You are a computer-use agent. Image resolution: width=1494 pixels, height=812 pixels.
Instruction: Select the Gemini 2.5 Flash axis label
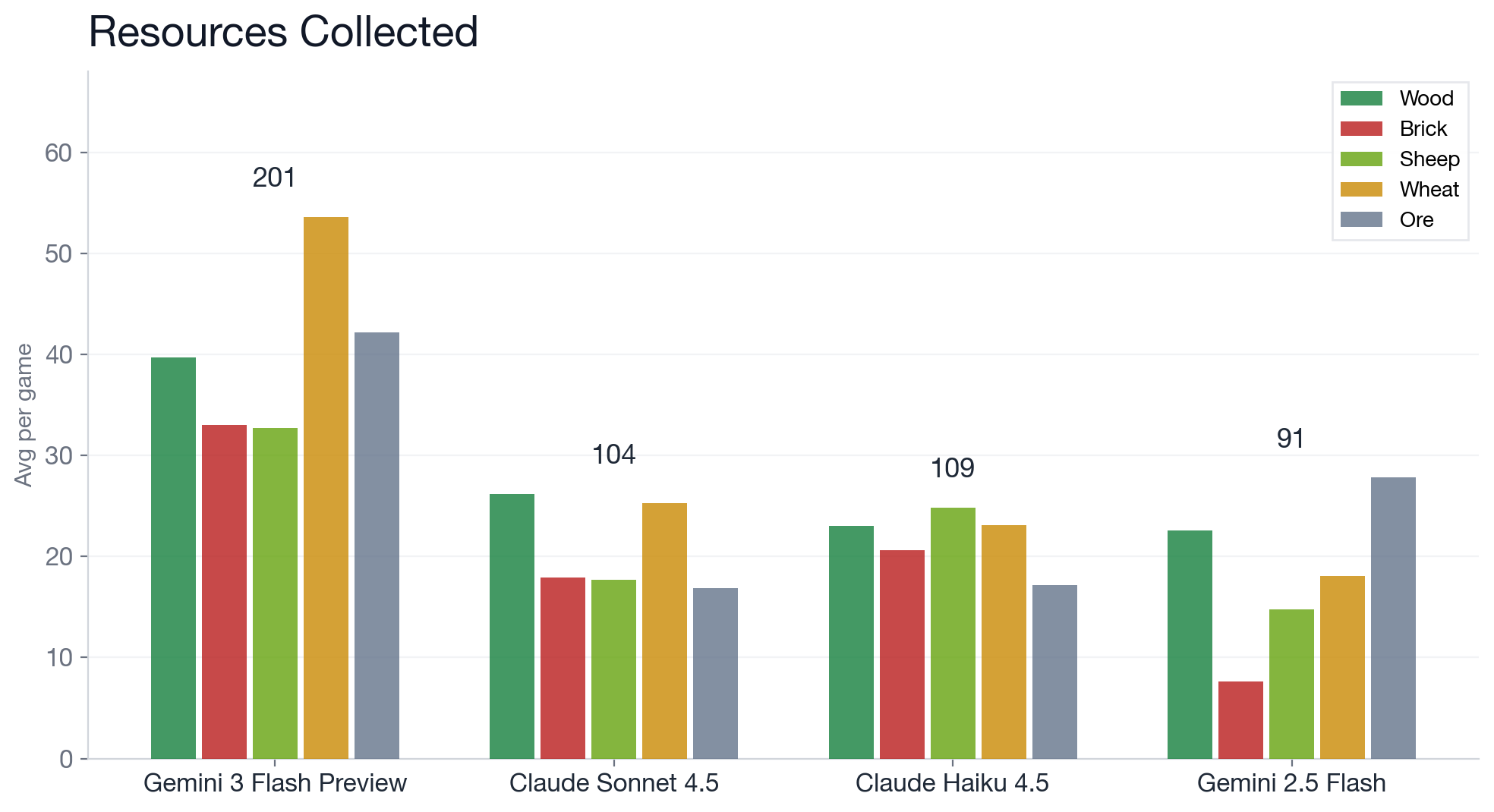1291,783
